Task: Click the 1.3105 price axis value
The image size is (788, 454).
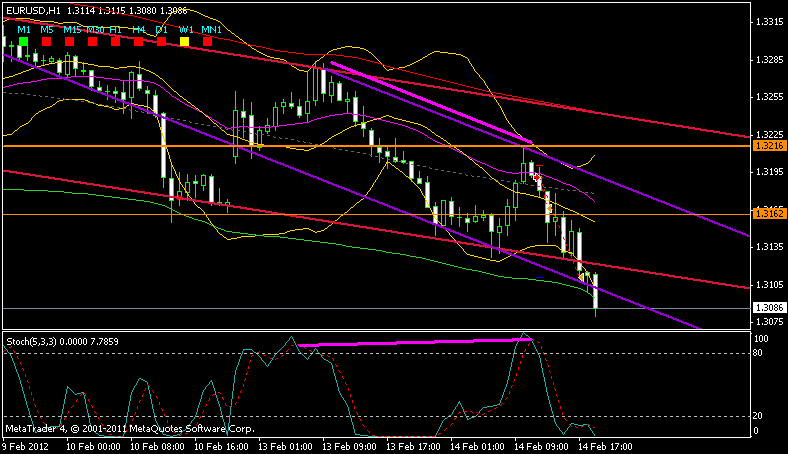Action: [769, 285]
